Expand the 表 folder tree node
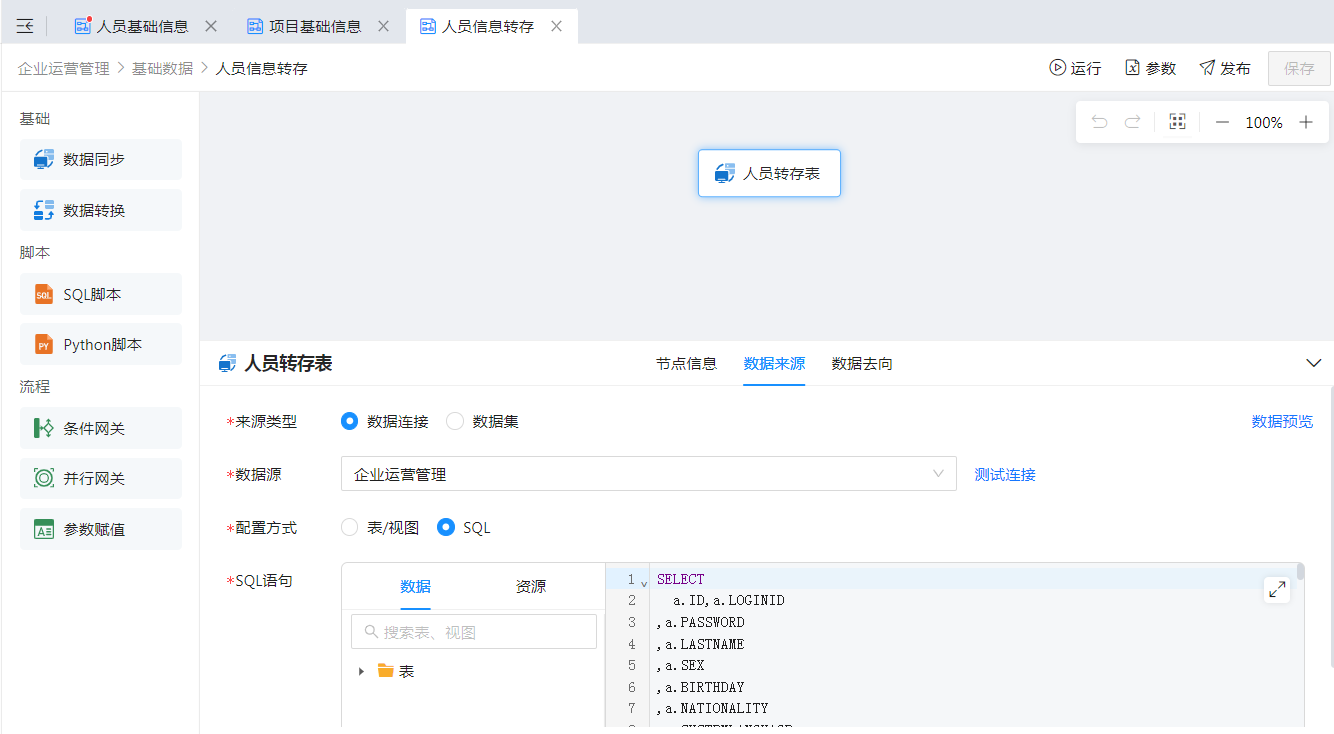The width and height of the screenshot is (1334, 734). coord(361,671)
